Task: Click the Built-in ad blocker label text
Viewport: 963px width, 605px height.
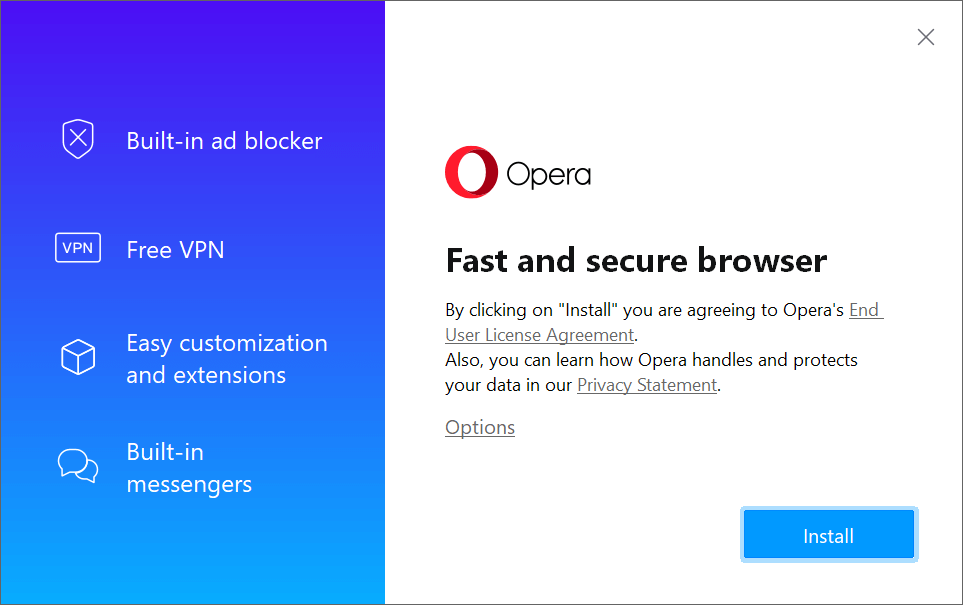Action: coord(224,141)
